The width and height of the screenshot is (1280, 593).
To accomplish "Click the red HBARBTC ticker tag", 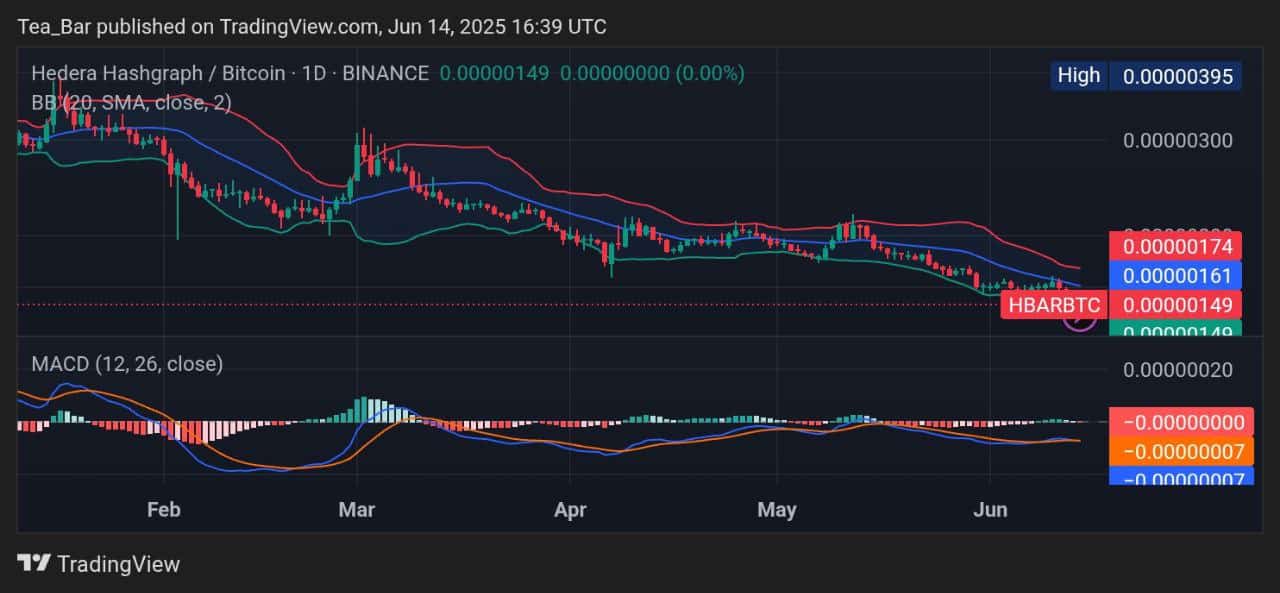I will (x=1054, y=305).
